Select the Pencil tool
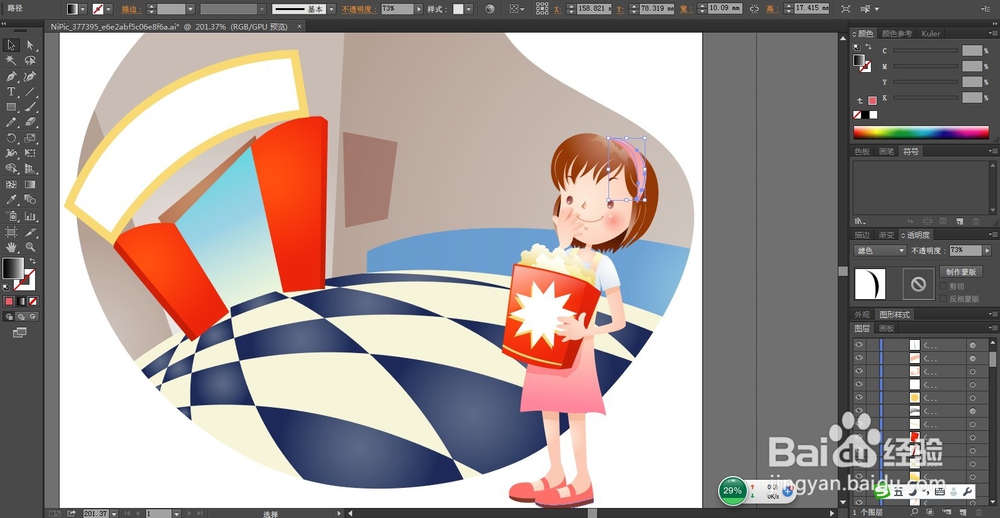The width and height of the screenshot is (1000, 518). (x=11, y=122)
